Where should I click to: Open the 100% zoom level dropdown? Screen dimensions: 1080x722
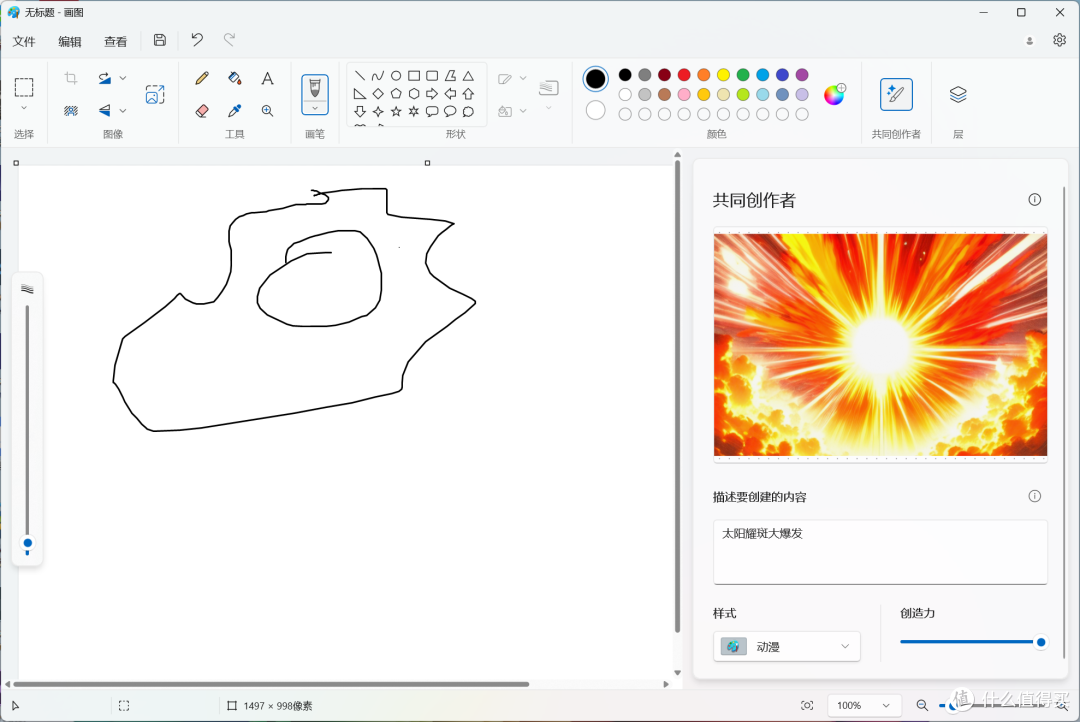pos(863,705)
